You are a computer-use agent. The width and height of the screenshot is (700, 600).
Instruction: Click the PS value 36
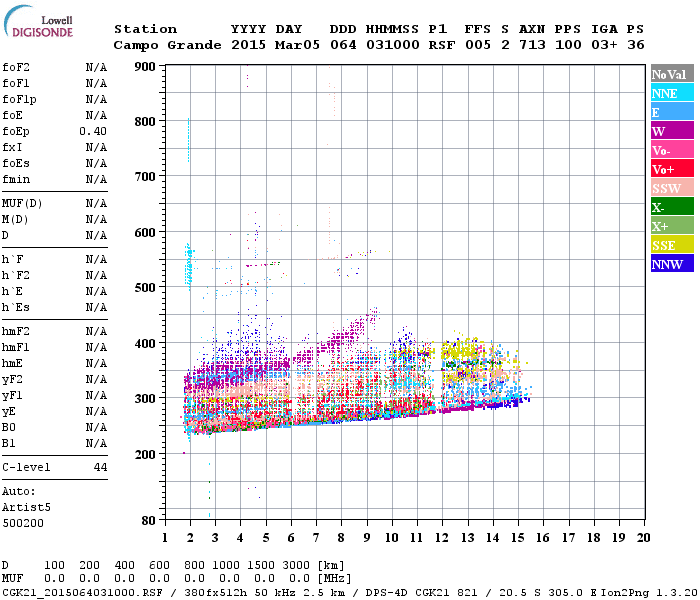pos(636,45)
